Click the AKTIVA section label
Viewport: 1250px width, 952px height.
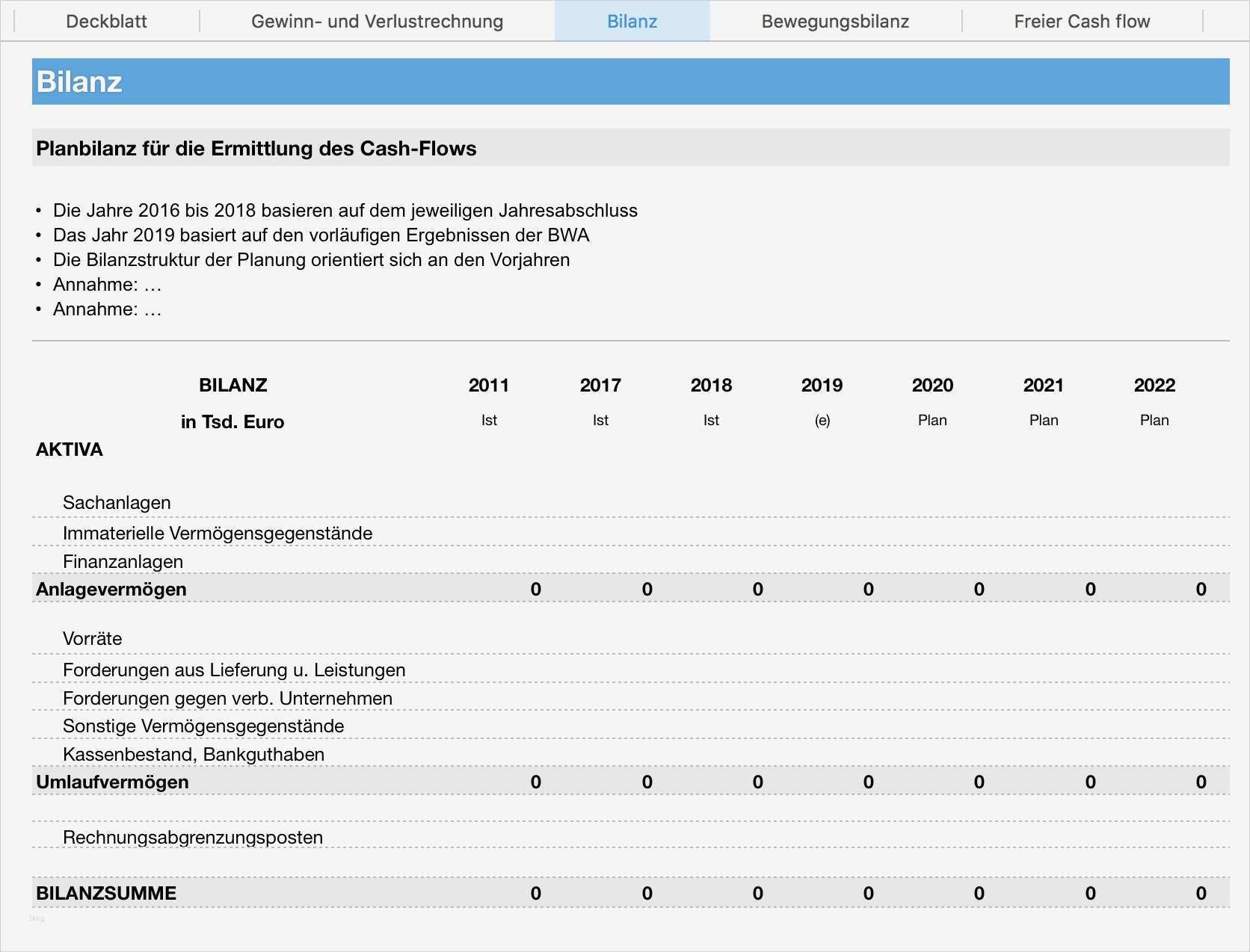[x=69, y=449]
